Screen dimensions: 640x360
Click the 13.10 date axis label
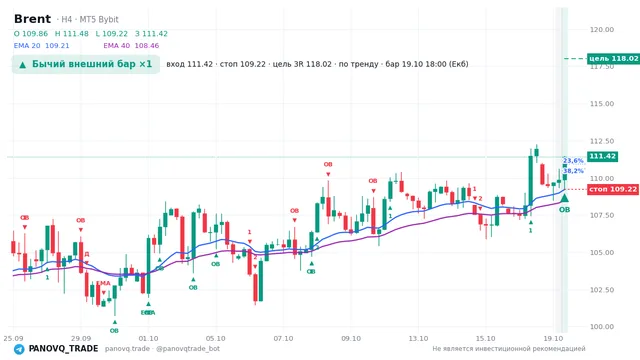(418, 339)
